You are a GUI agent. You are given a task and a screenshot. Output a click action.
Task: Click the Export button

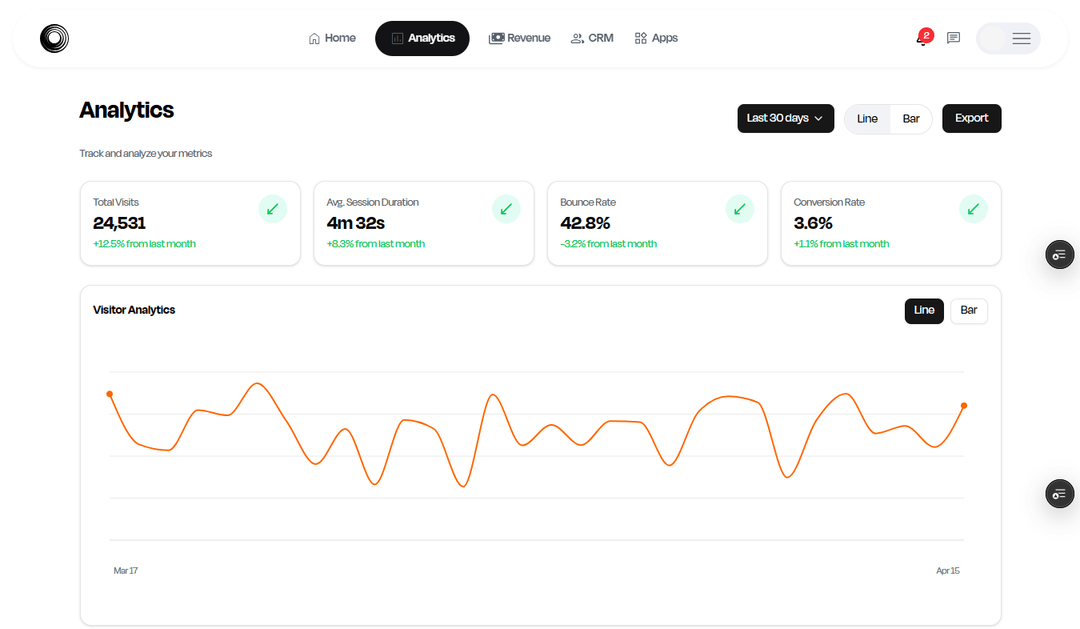click(971, 118)
